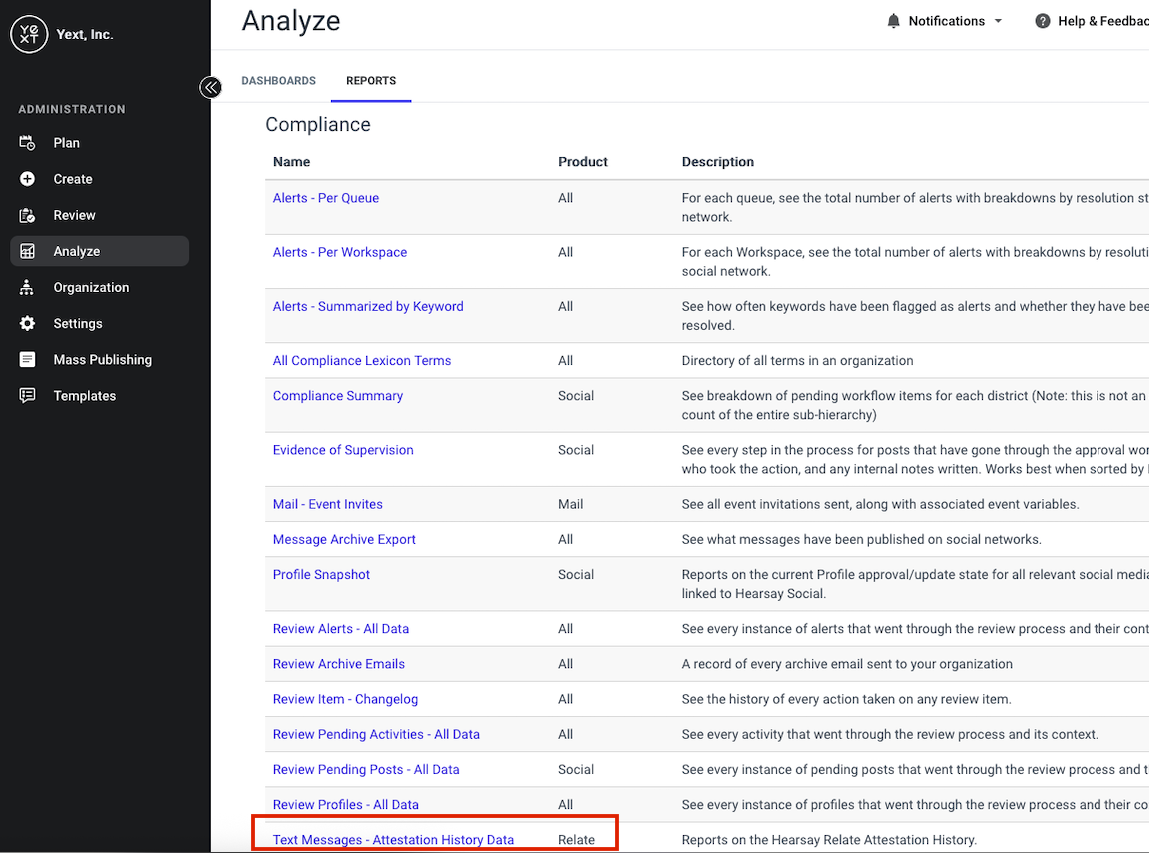Open the Plan menu item
The height and width of the screenshot is (853, 1149).
tap(100, 143)
